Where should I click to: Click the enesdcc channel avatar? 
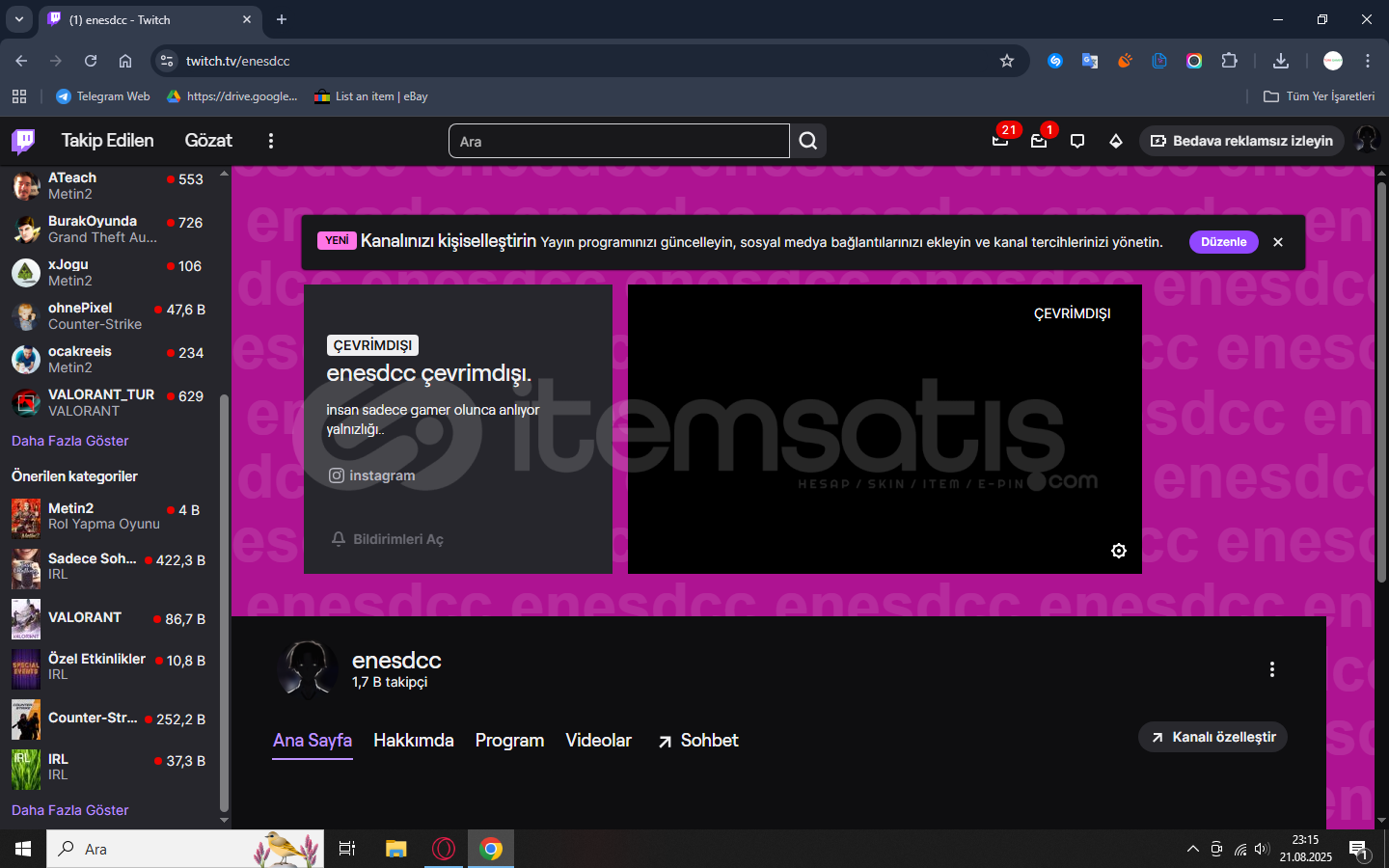[308, 669]
